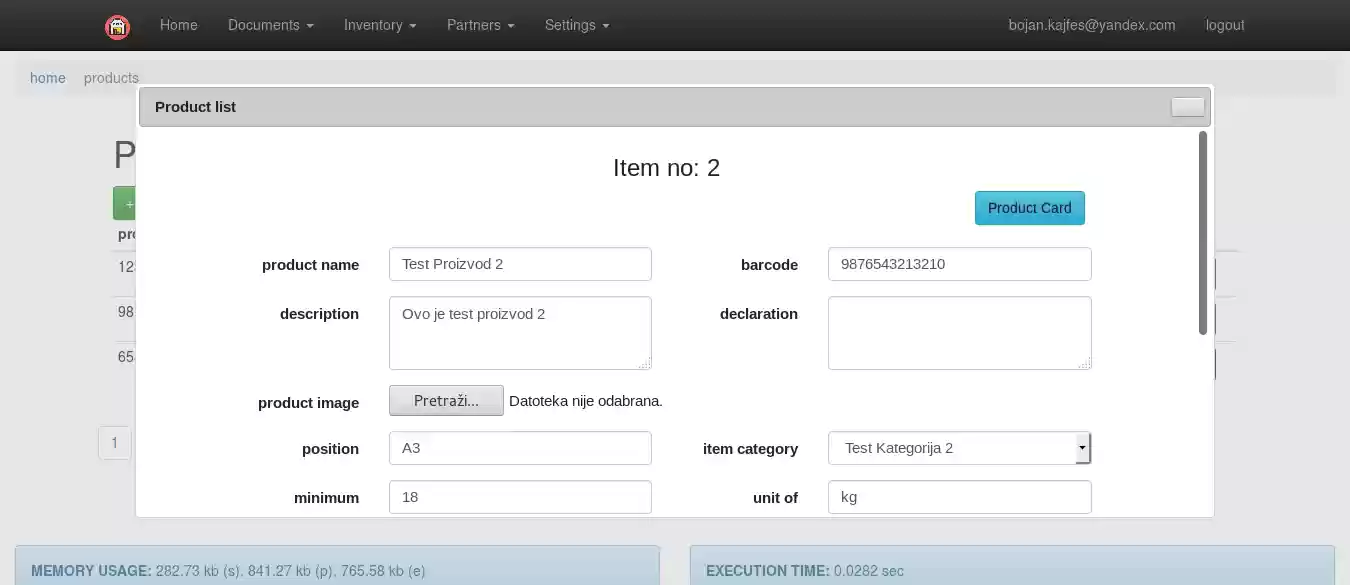This screenshot has width=1350, height=585.
Task: Click logout in the top bar
Action: point(1224,25)
